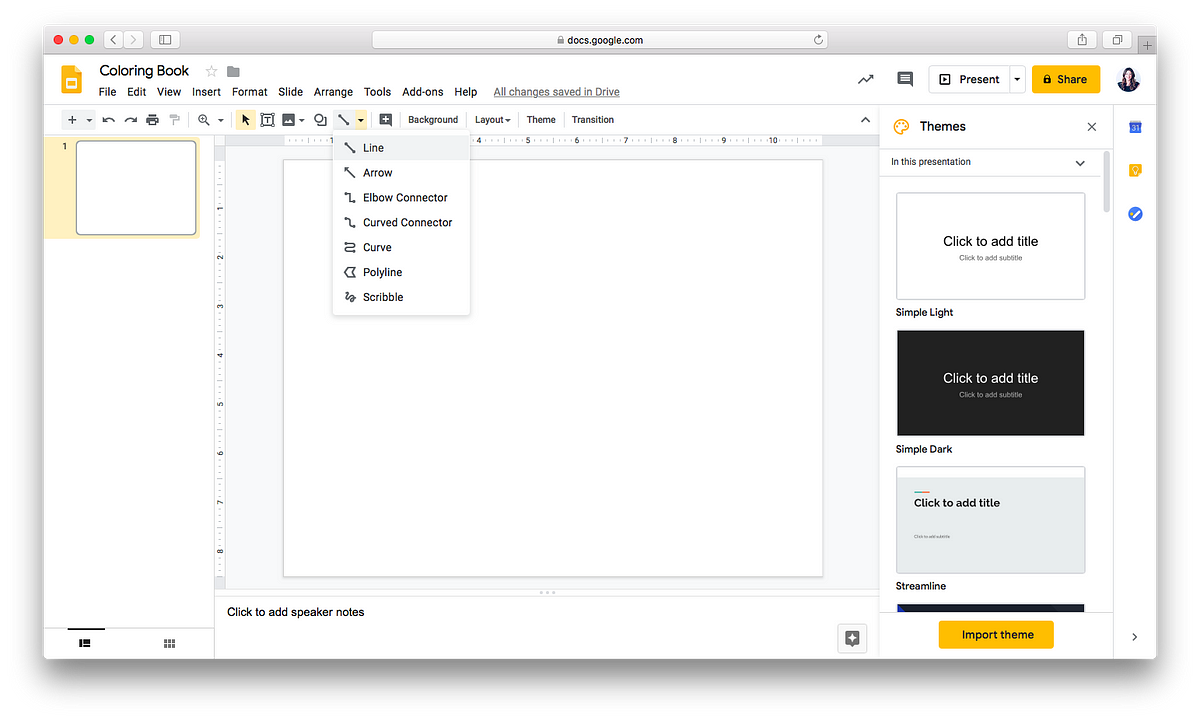The height and width of the screenshot is (721, 1200).
Task: Click the paint format icon
Action: (174, 120)
